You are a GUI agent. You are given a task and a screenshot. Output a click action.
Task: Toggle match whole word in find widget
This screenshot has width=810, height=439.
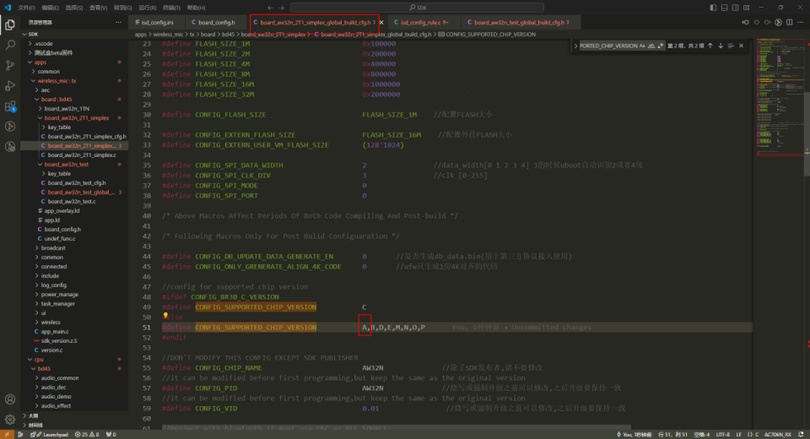(651, 45)
